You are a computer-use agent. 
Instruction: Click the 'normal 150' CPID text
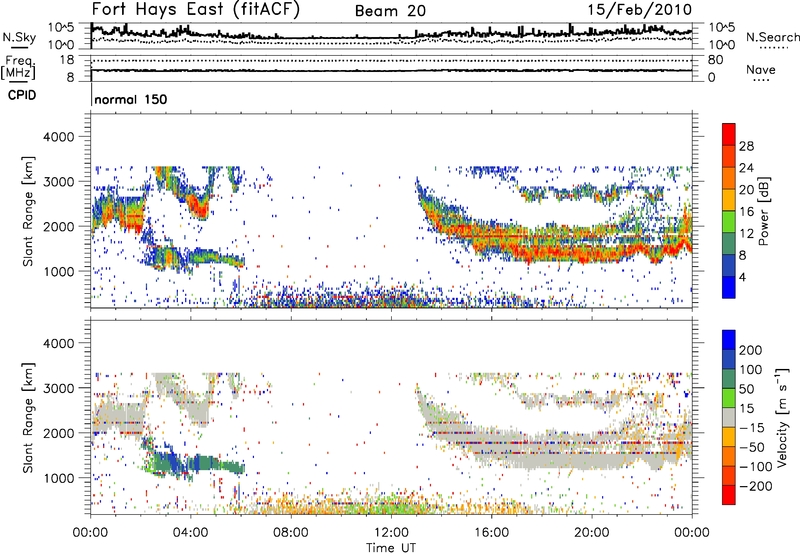pyautogui.click(x=131, y=99)
